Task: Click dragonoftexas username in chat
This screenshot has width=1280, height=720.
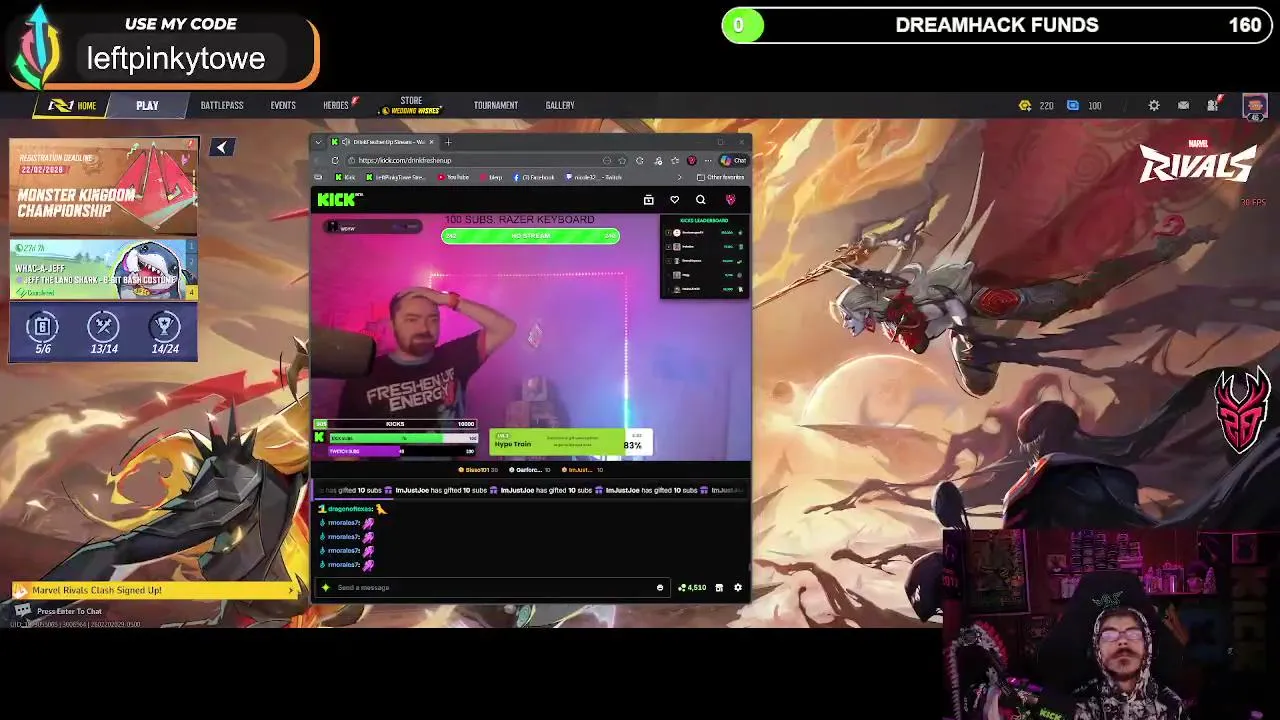Action: (350, 509)
